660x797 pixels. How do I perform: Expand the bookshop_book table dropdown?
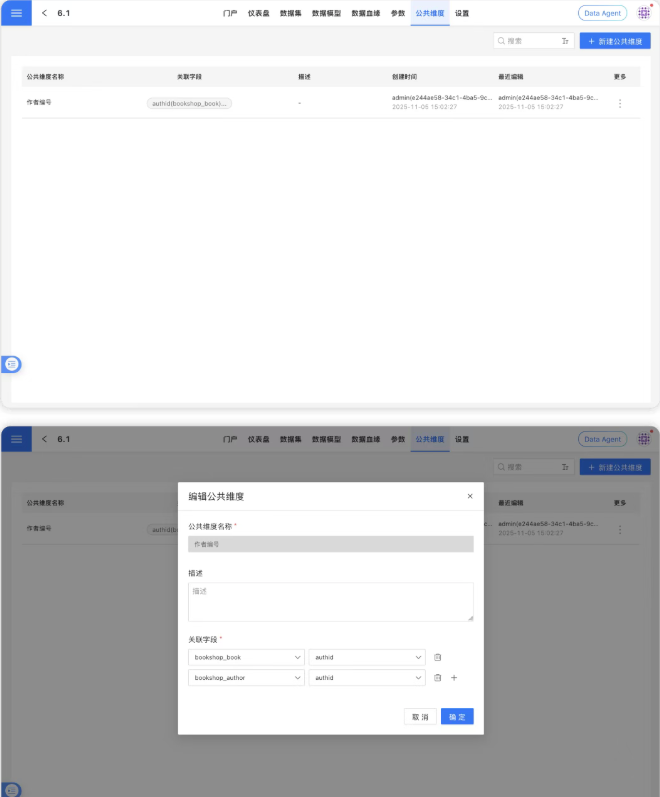(x=246, y=657)
